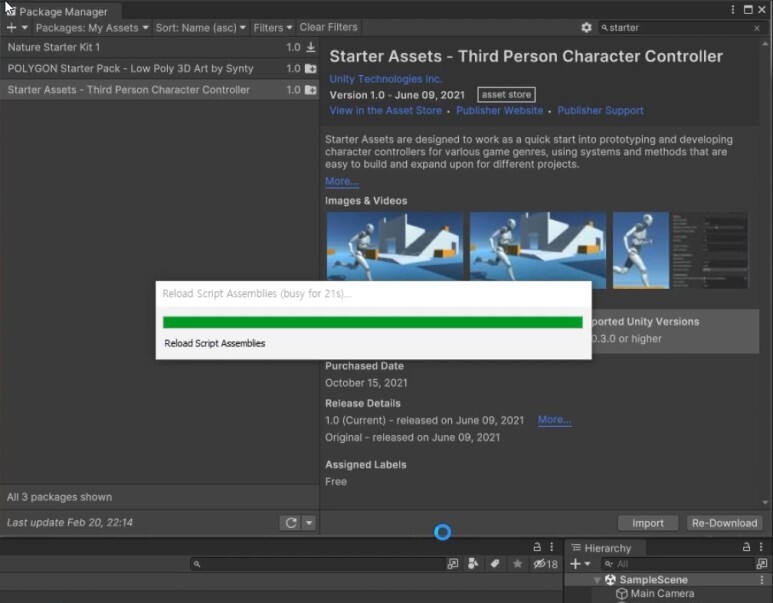773x603 pixels.
Task: Click More... link beside Release Details
Action: pos(554,420)
